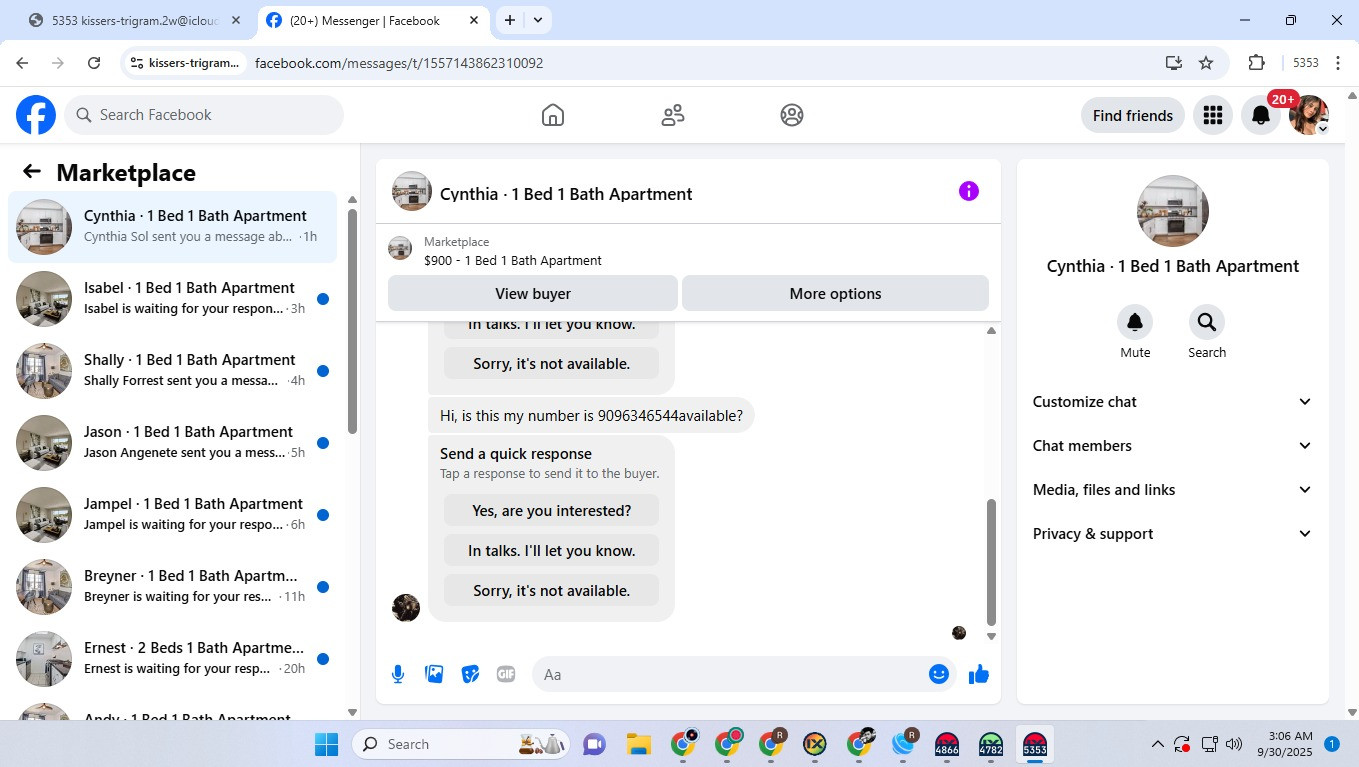Click the View buyer button
The image size is (1359, 767).
(x=533, y=294)
